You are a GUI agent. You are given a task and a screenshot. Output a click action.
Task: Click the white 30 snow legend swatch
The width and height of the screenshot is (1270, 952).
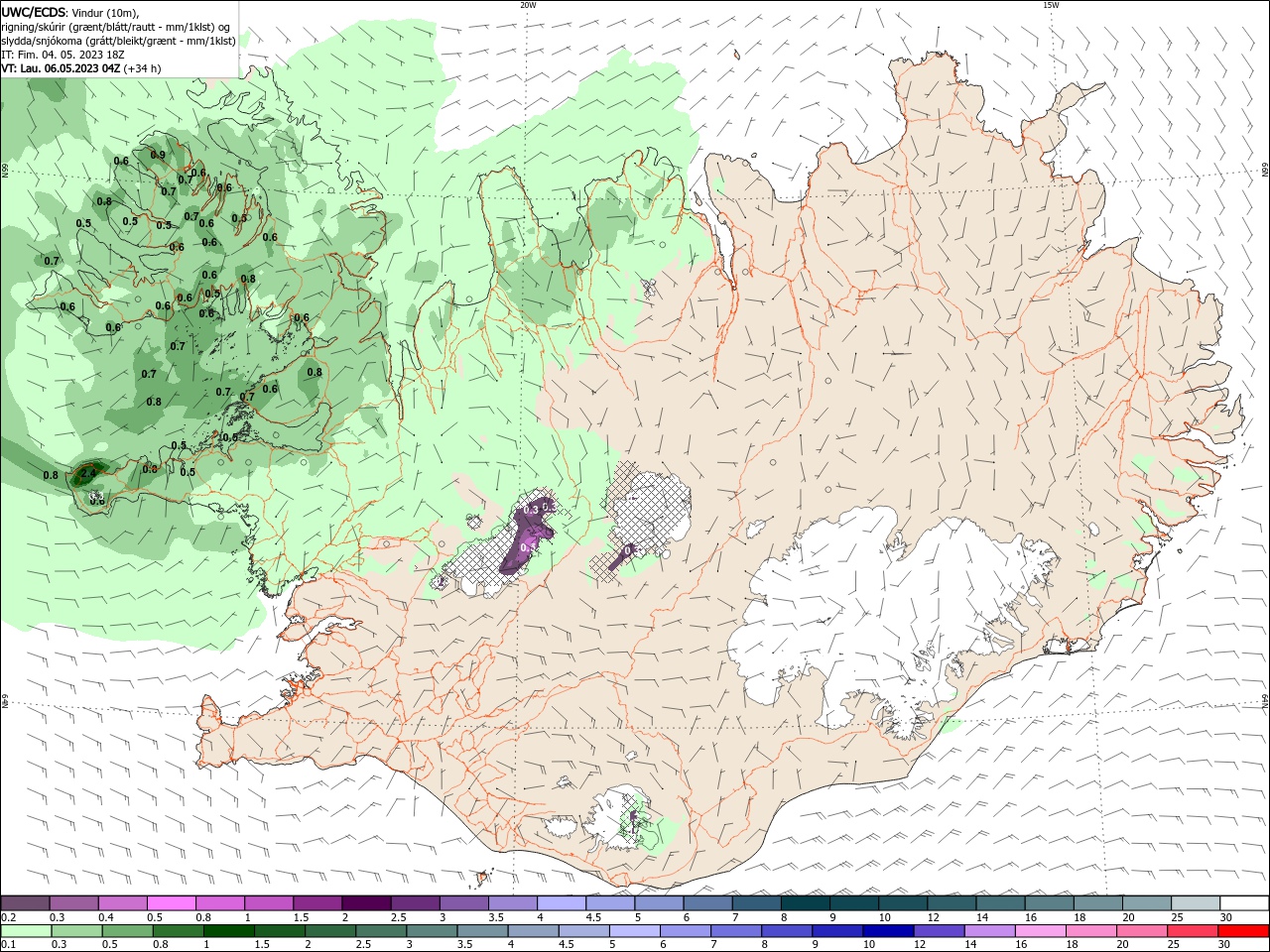[1244, 903]
